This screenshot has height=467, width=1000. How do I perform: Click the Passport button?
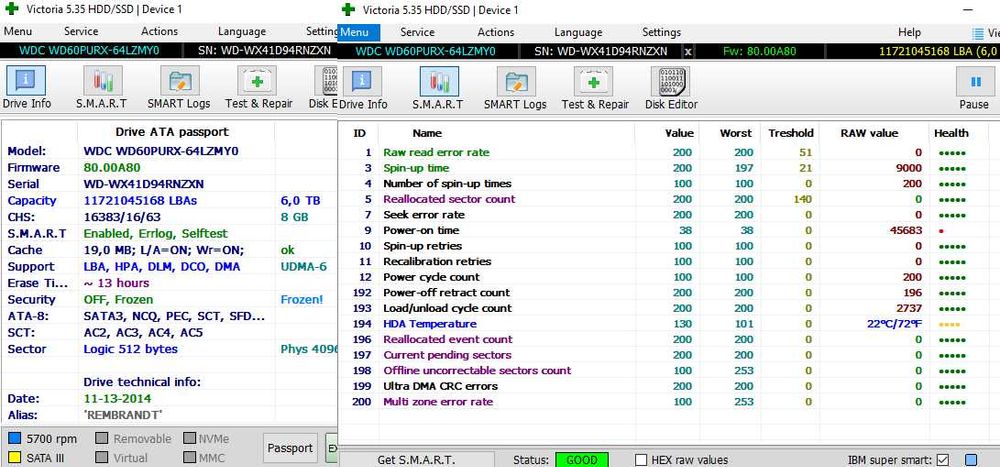[x=290, y=448]
